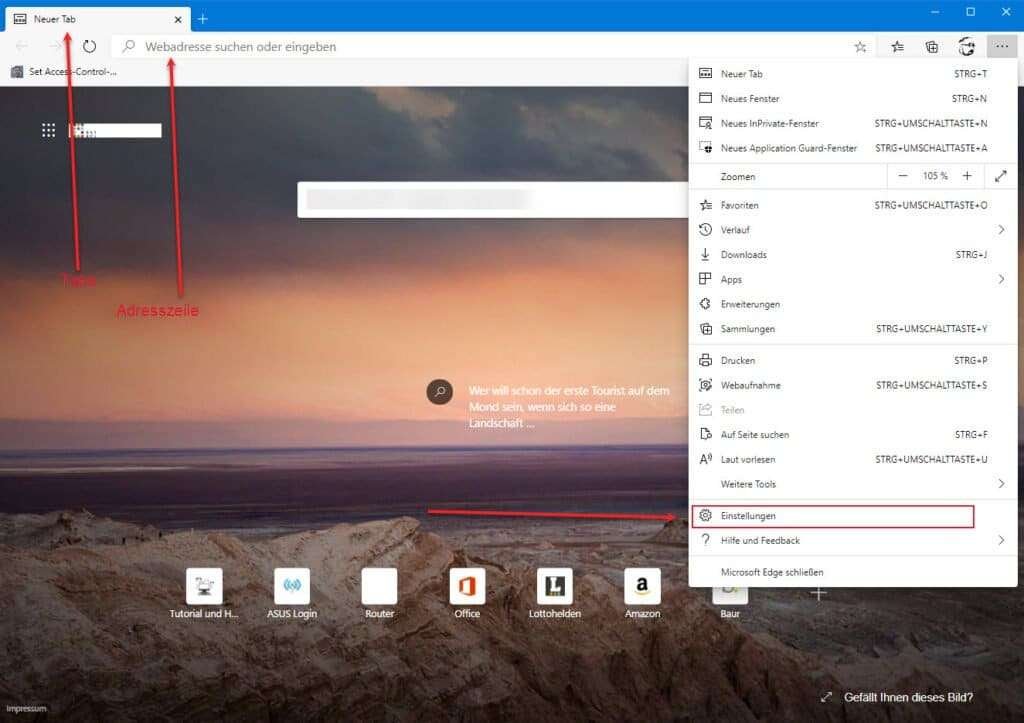
Task: Increase zoom with the plus button
Action: [968, 176]
